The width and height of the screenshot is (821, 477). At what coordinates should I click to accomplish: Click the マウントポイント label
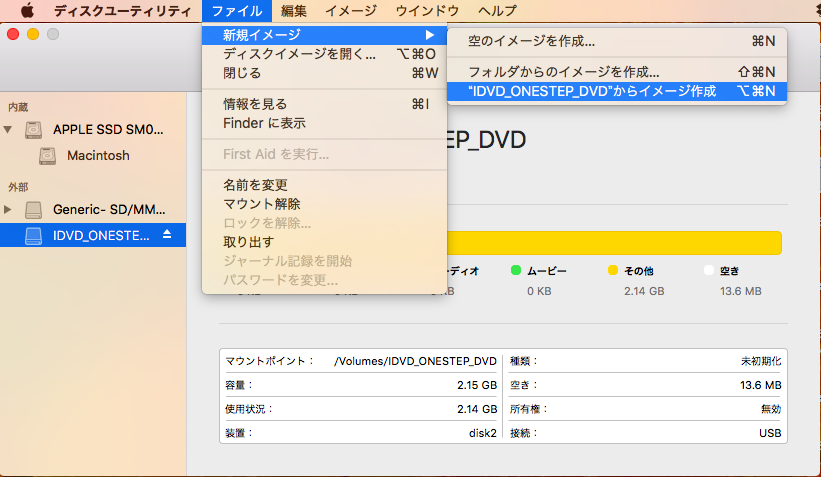point(269,361)
